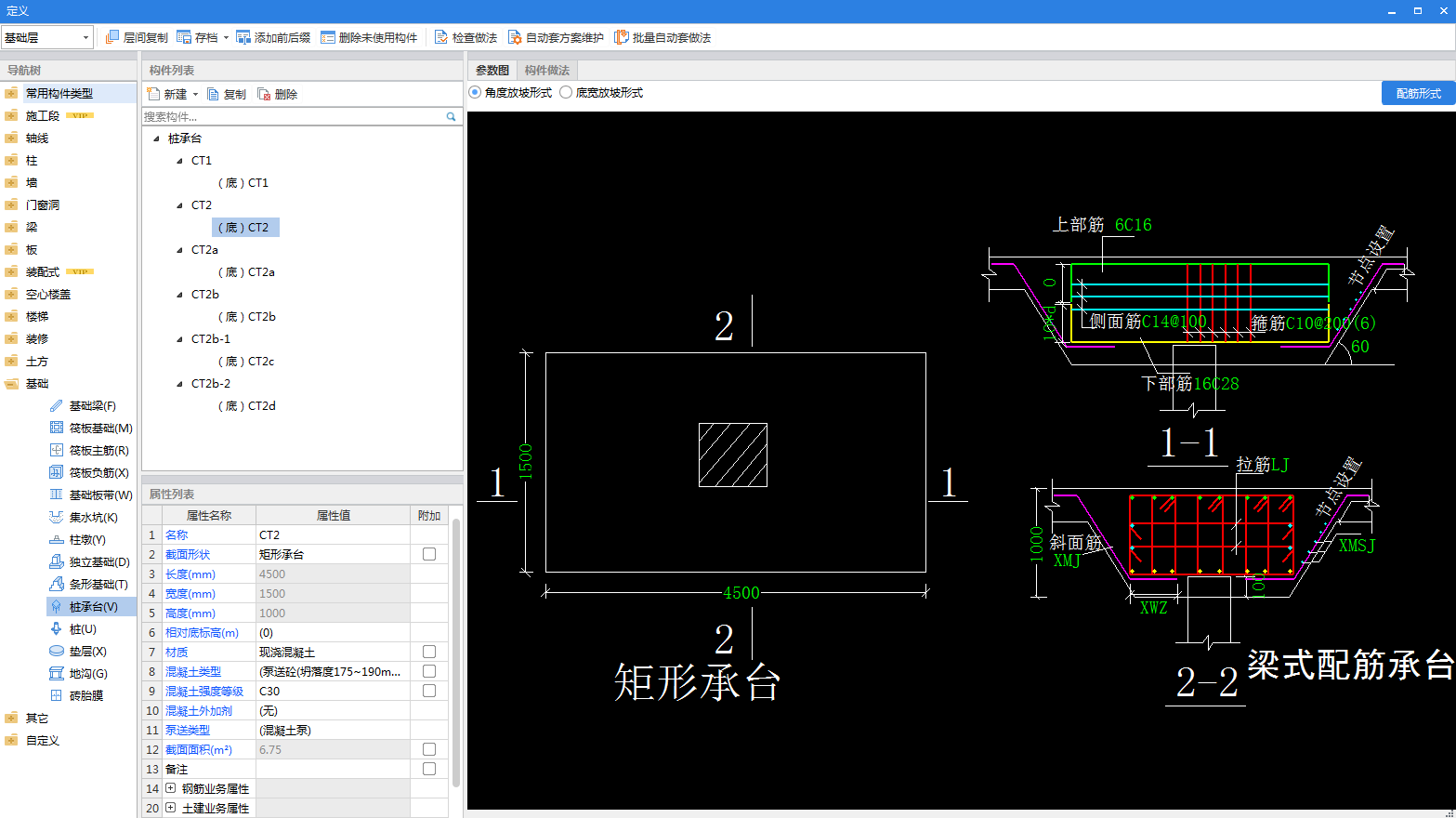The width and height of the screenshot is (1456, 818).
Task: Open 施工段 navigation category
Action: pyautogui.click(x=43, y=115)
